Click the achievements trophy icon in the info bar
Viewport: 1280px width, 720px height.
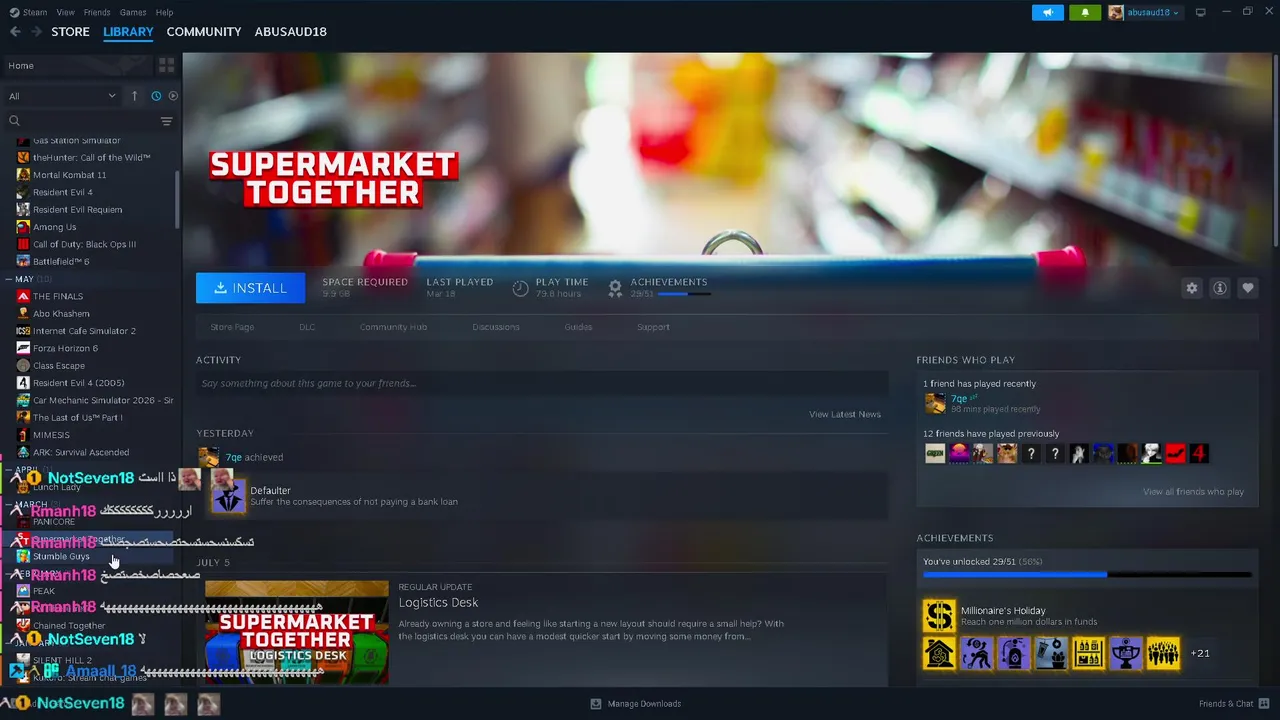click(x=616, y=288)
